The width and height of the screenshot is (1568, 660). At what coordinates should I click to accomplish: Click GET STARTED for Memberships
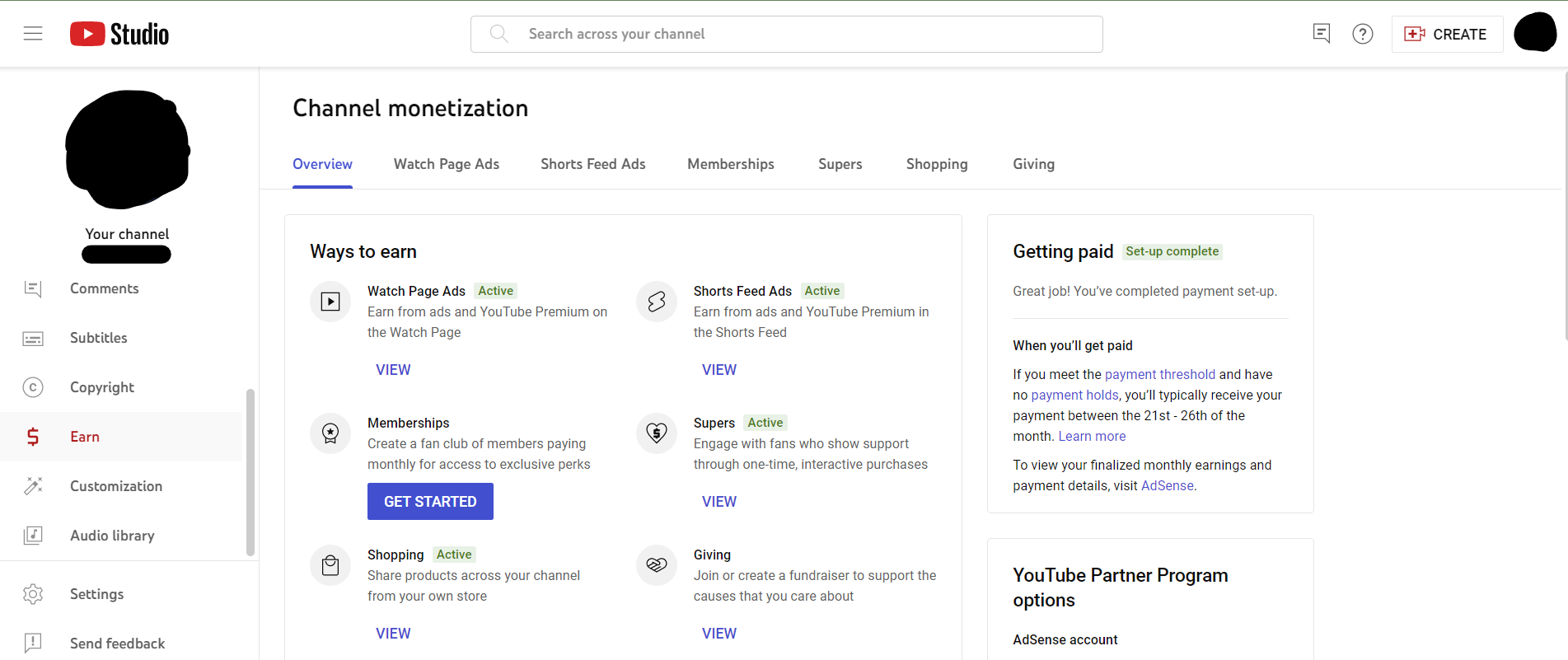[430, 502]
